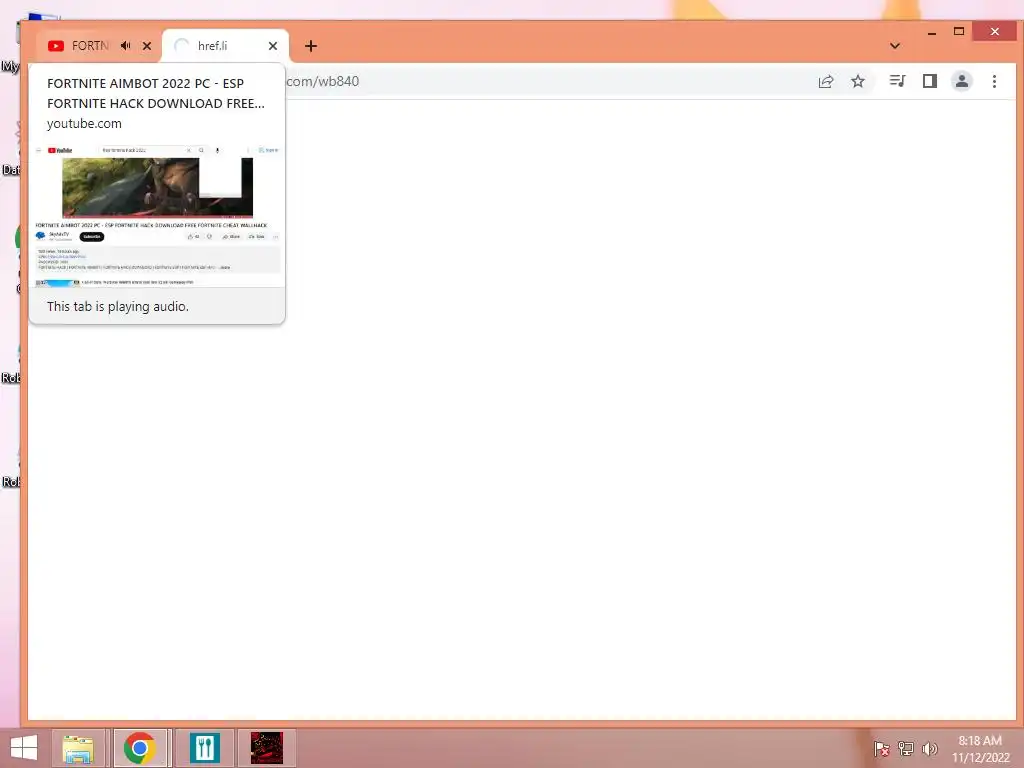Open Windows Start button
1024x768 pixels.
click(x=24, y=748)
